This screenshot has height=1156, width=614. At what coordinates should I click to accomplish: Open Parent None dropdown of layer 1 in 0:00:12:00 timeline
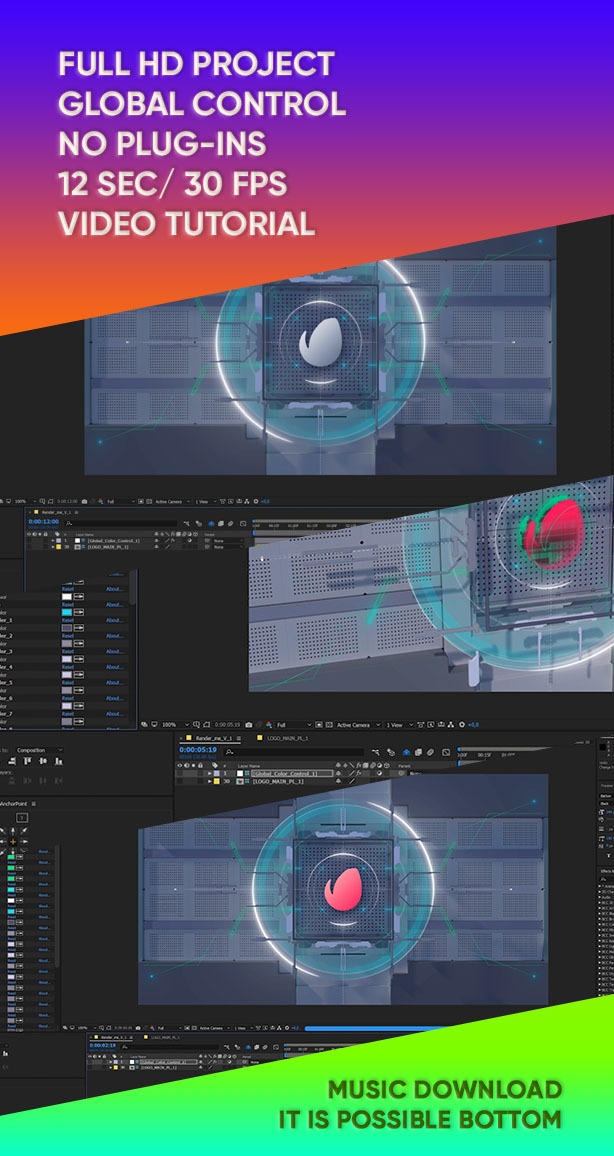click(228, 540)
